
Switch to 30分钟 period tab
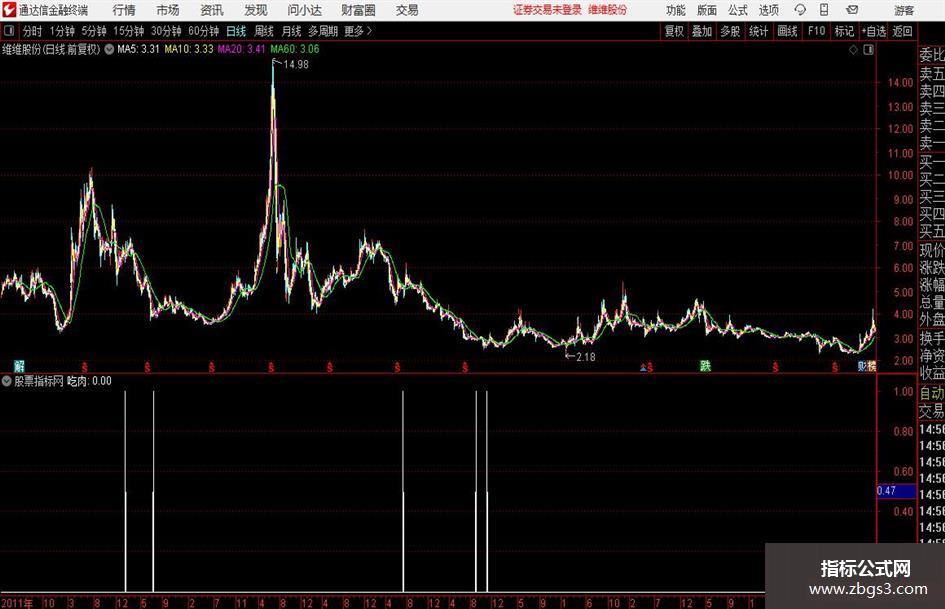[x=166, y=31]
